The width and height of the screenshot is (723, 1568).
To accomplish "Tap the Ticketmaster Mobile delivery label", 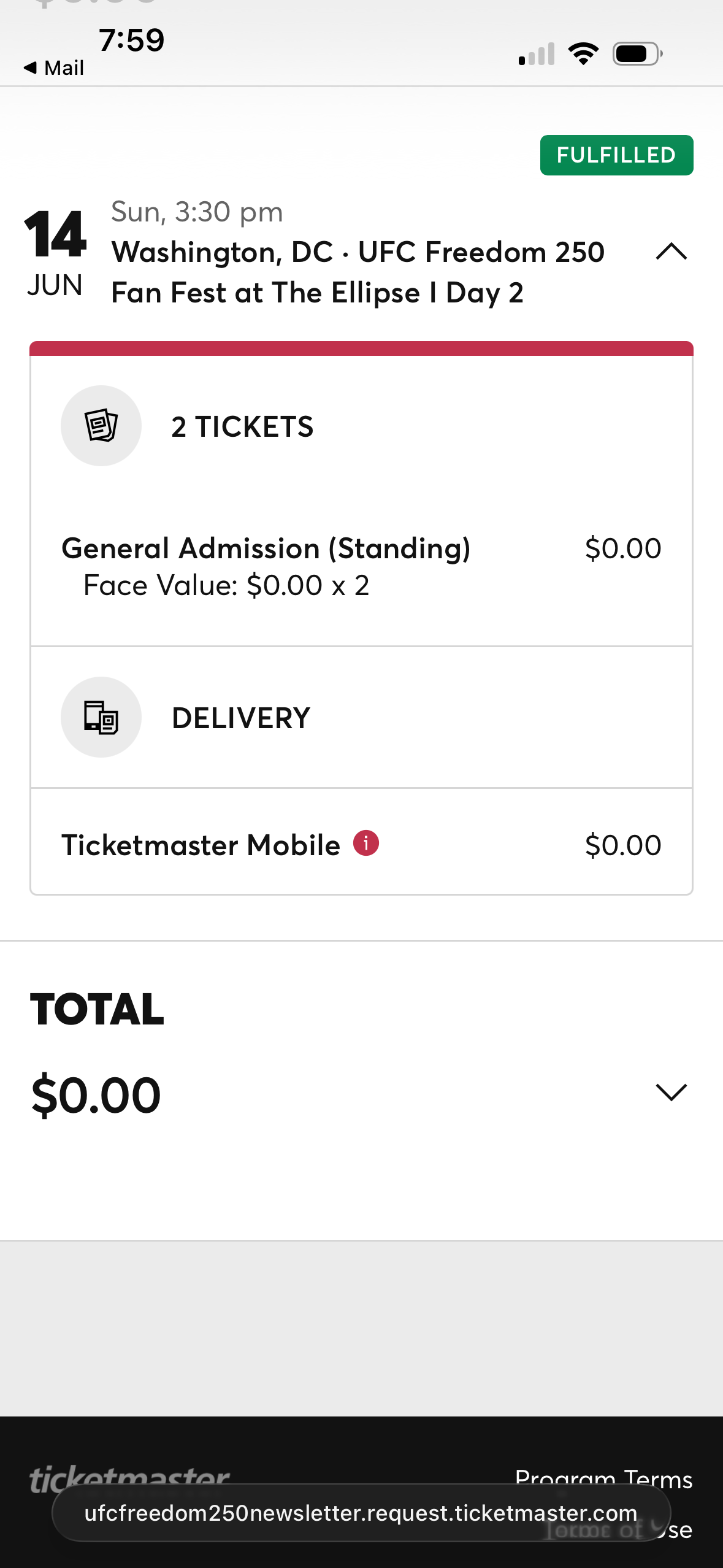I will [201, 845].
